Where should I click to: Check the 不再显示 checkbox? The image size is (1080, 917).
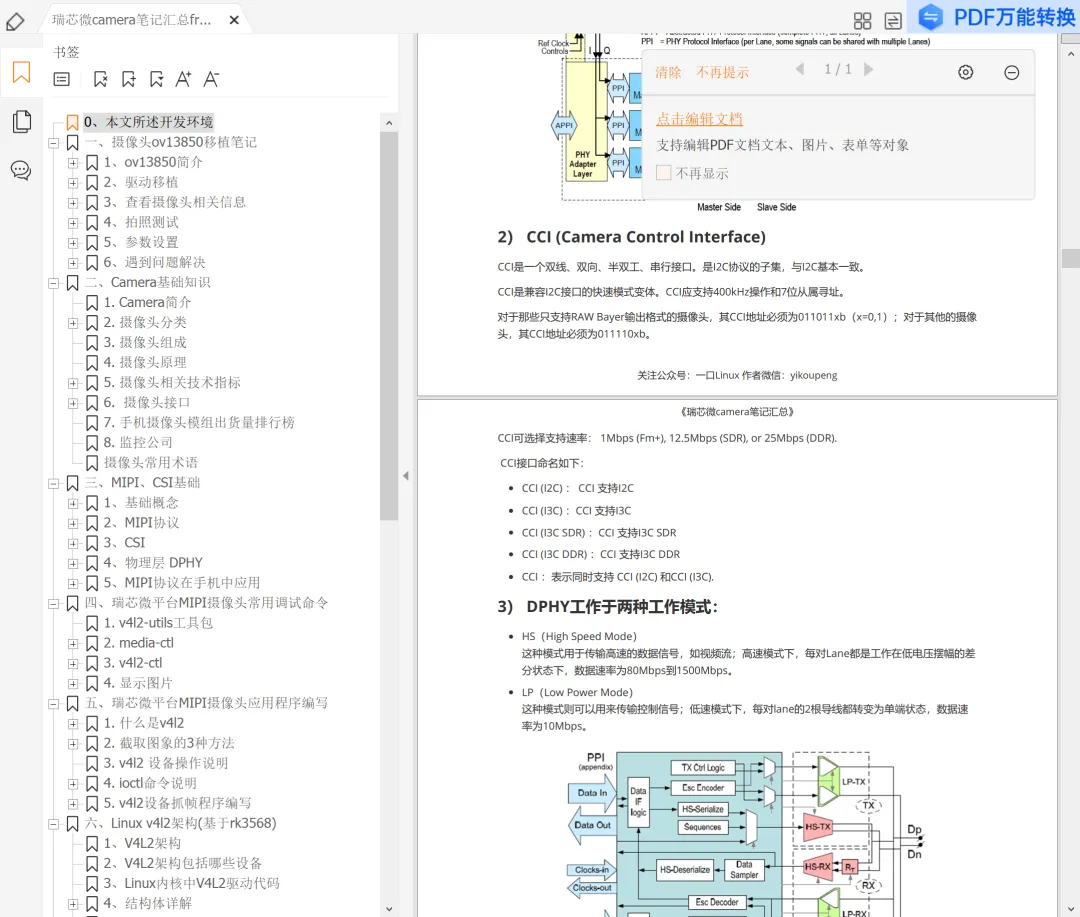click(x=663, y=173)
